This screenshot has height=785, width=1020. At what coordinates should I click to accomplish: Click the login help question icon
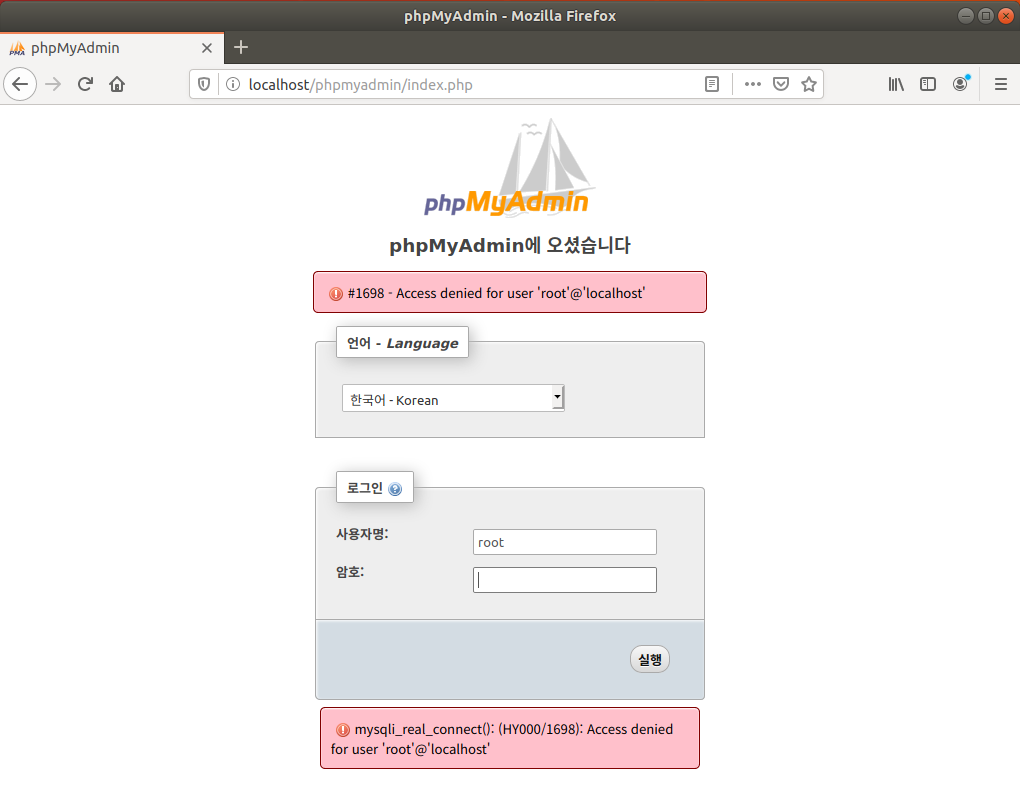[395, 489]
